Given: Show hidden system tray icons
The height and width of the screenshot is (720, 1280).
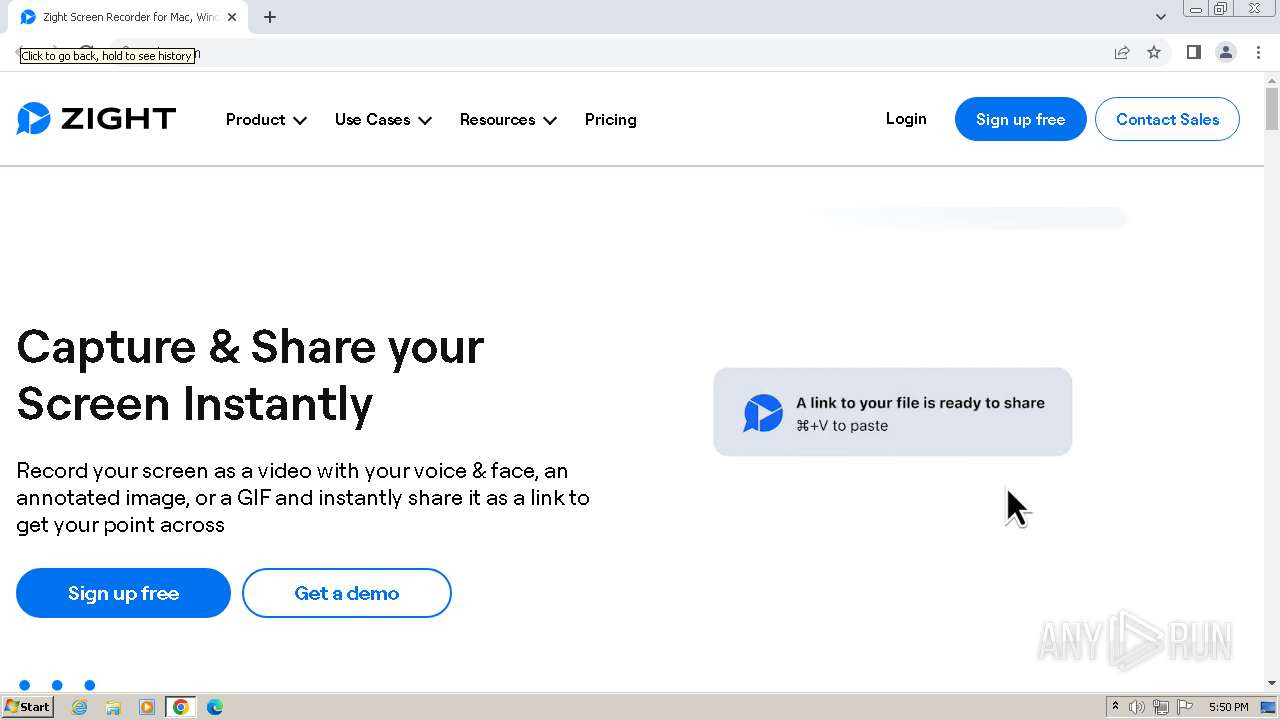Looking at the screenshot, I should (x=1115, y=707).
